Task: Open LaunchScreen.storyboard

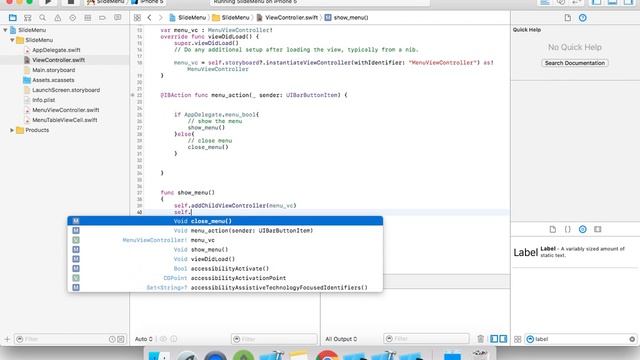Action: [66, 90]
